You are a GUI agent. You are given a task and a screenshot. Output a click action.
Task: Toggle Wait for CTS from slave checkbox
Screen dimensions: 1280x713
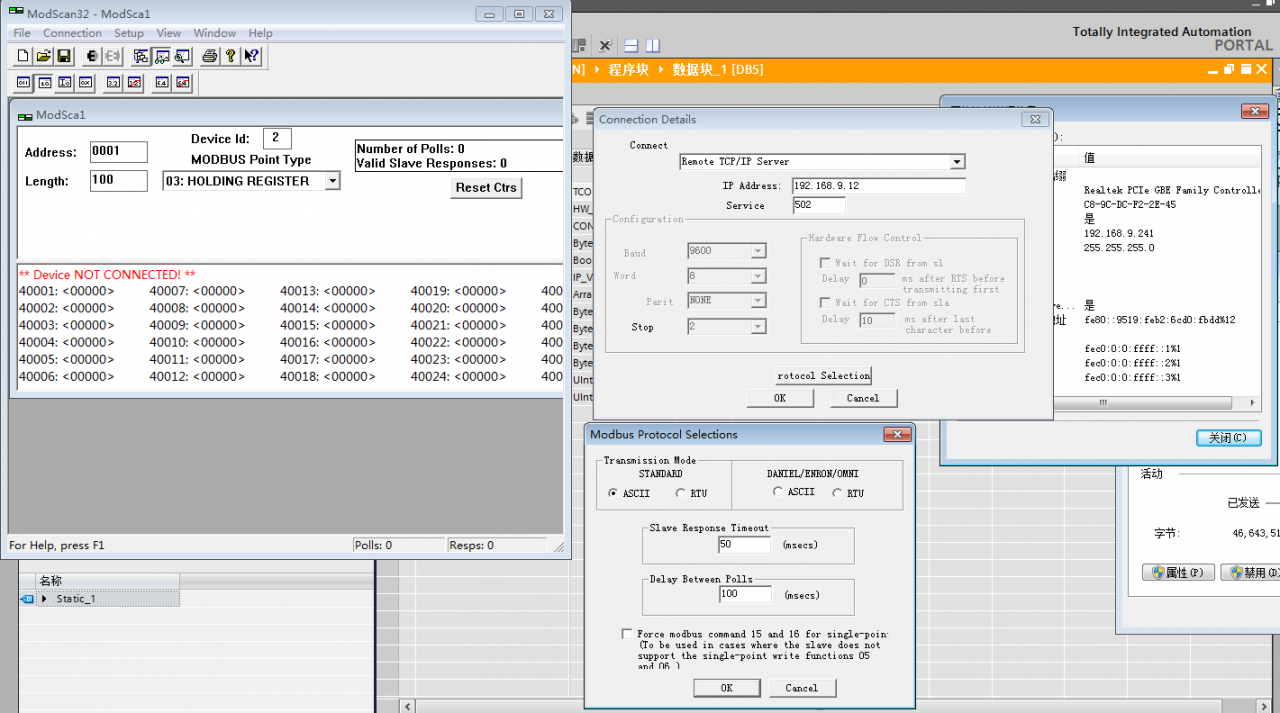[825, 302]
